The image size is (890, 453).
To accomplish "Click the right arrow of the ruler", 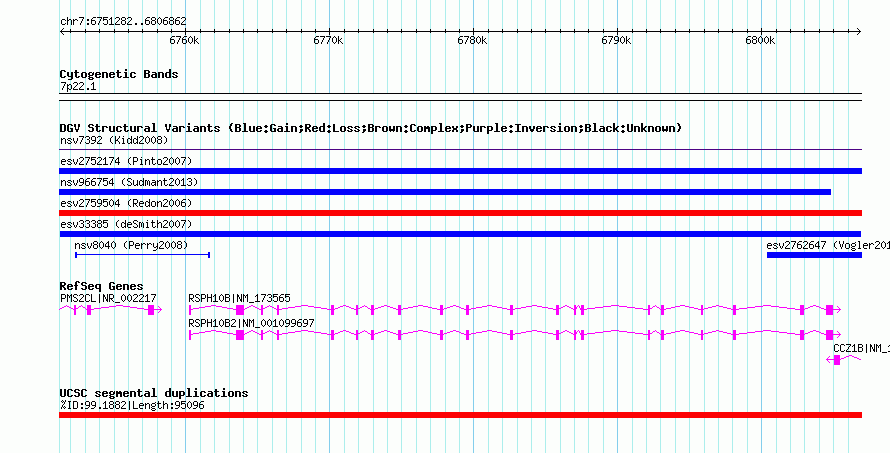I will click(x=859, y=32).
